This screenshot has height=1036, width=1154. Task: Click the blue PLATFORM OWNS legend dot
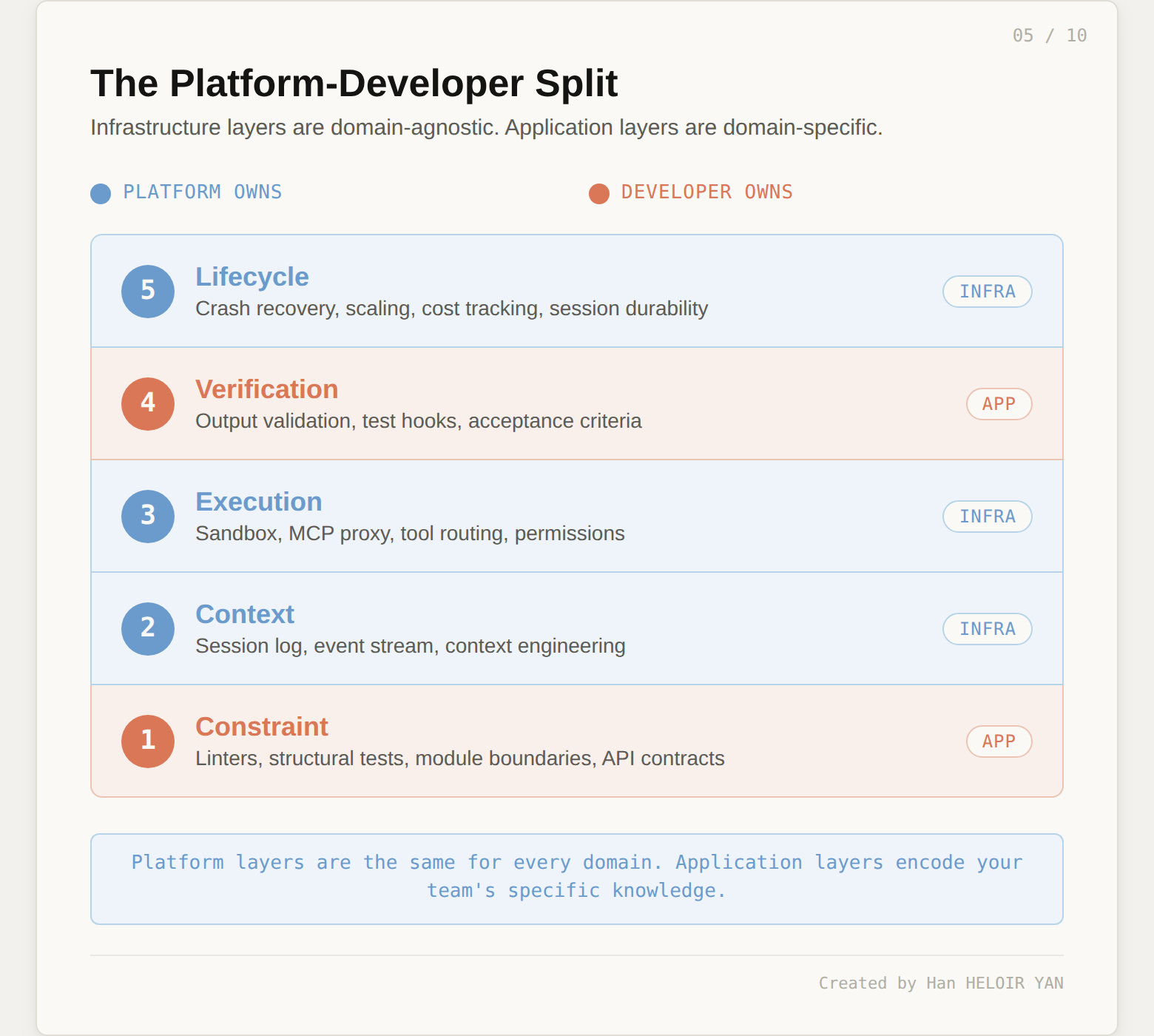coord(100,193)
